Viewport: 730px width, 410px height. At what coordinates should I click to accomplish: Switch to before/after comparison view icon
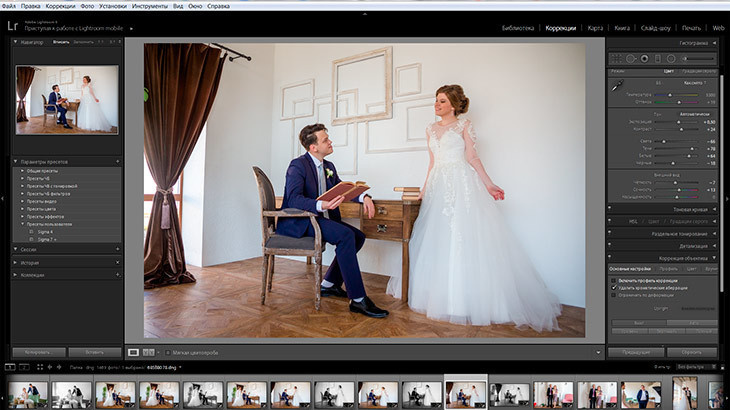tap(150, 352)
